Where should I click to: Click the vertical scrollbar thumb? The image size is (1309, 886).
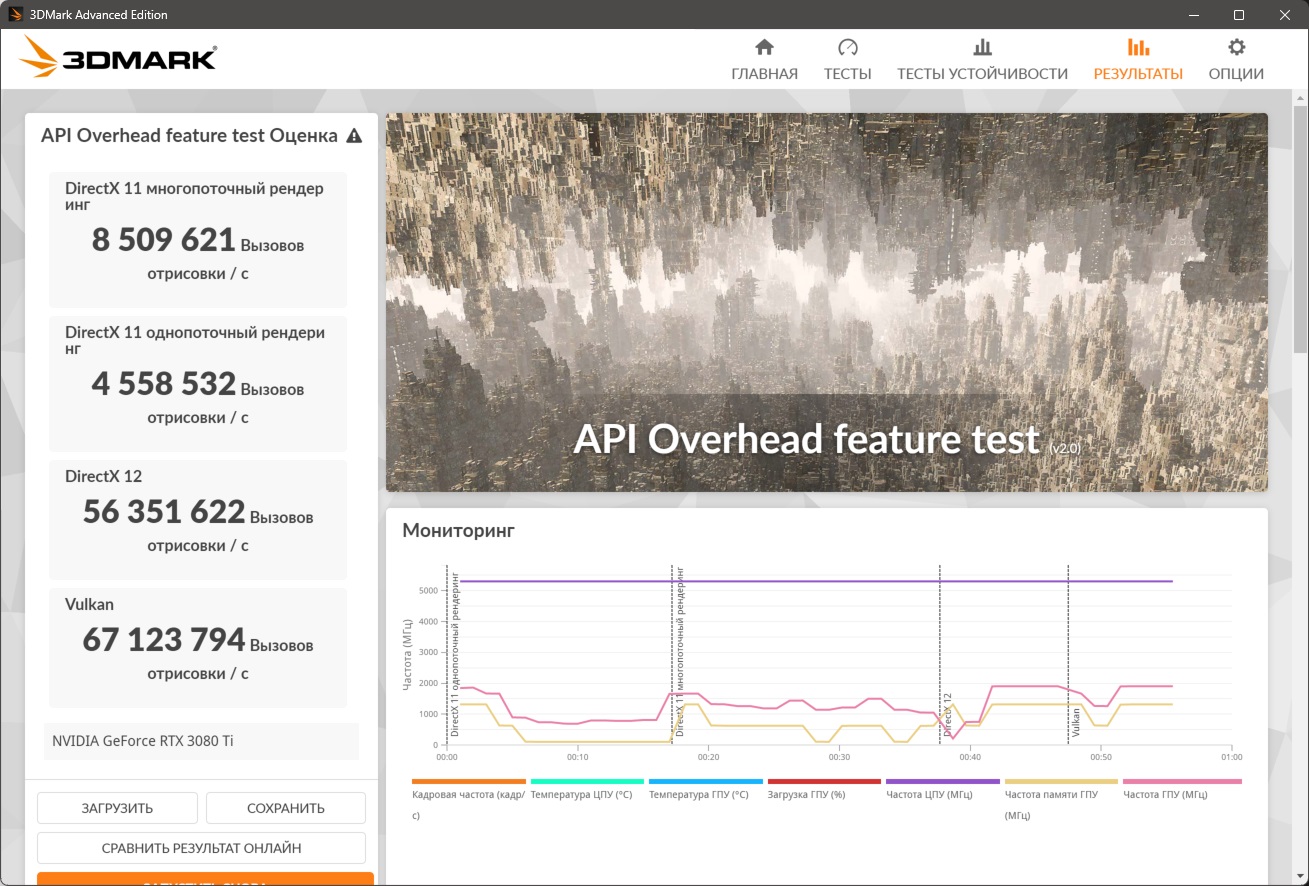(1300, 227)
